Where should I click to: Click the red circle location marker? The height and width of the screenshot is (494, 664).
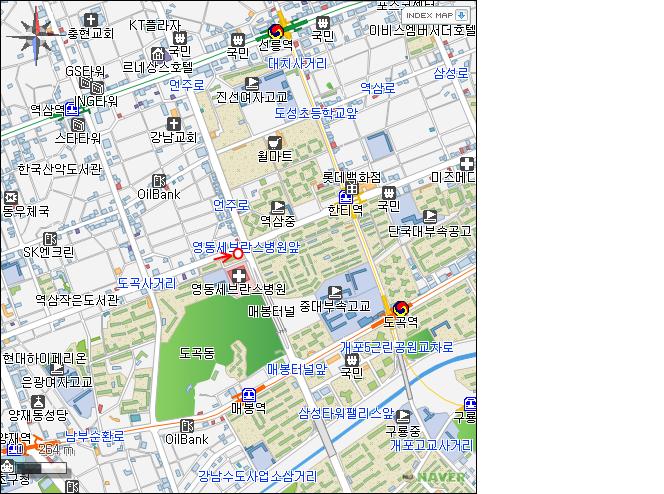(238, 254)
